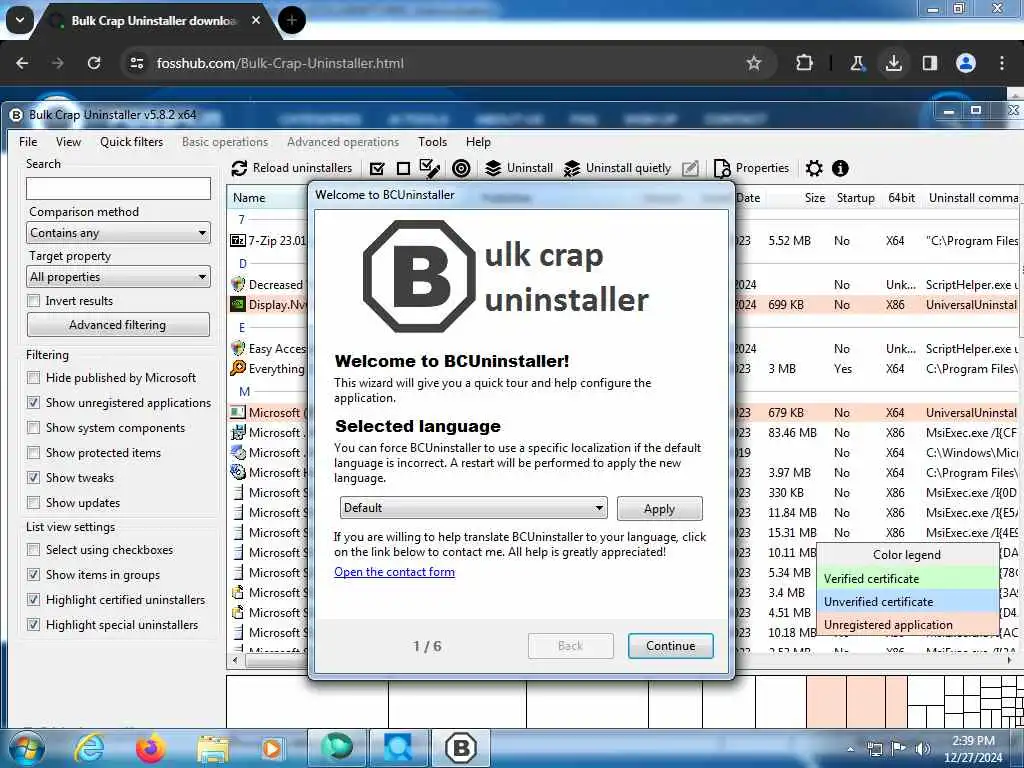Toggle Show tweaks checkbox

click(x=33, y=477)
